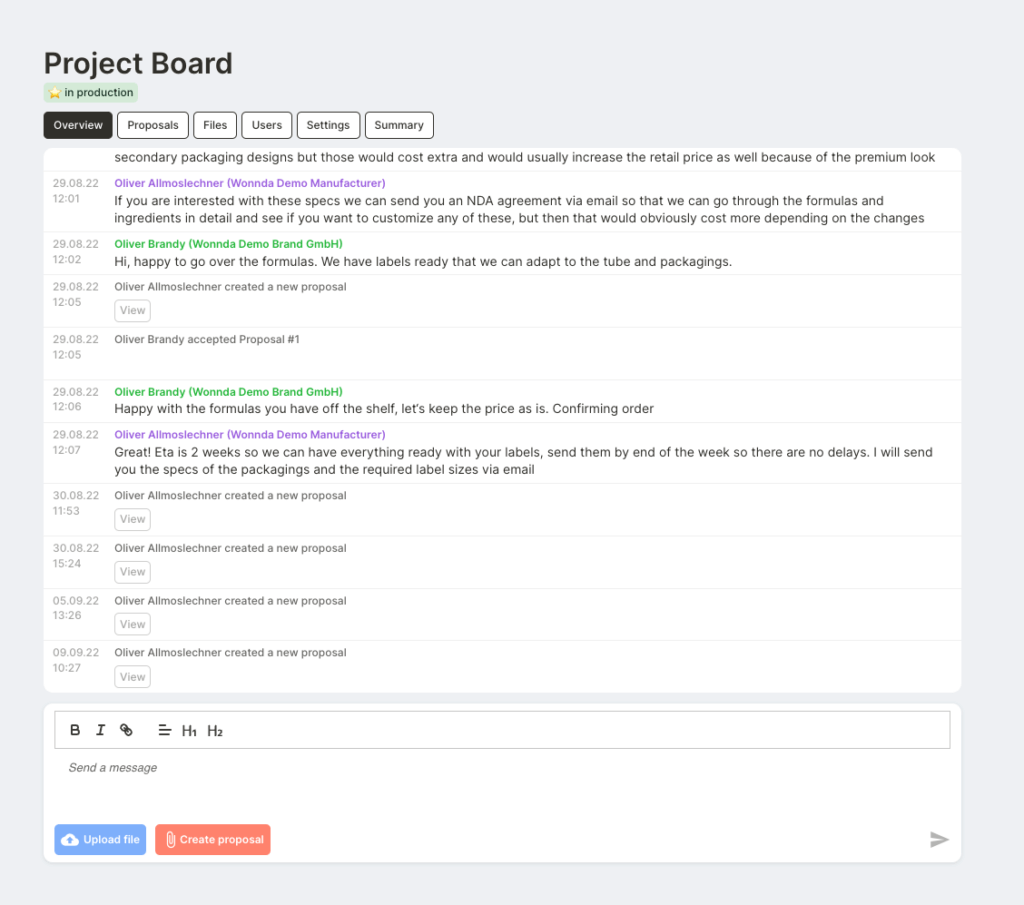
Task: Switch to the Proposals tab
Action: point(153,125)
